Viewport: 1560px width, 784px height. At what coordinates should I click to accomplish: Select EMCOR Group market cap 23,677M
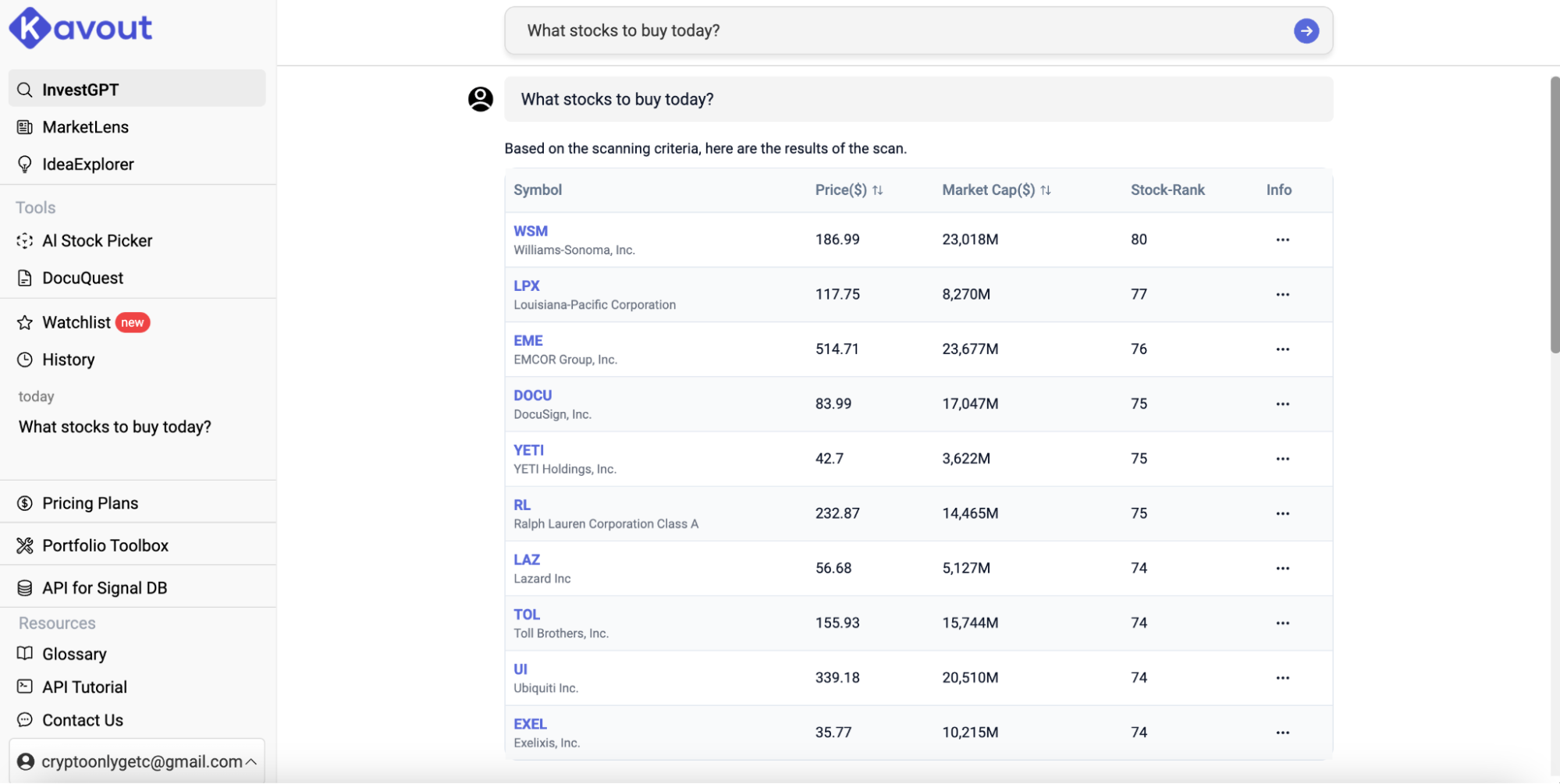pos(970,349)
